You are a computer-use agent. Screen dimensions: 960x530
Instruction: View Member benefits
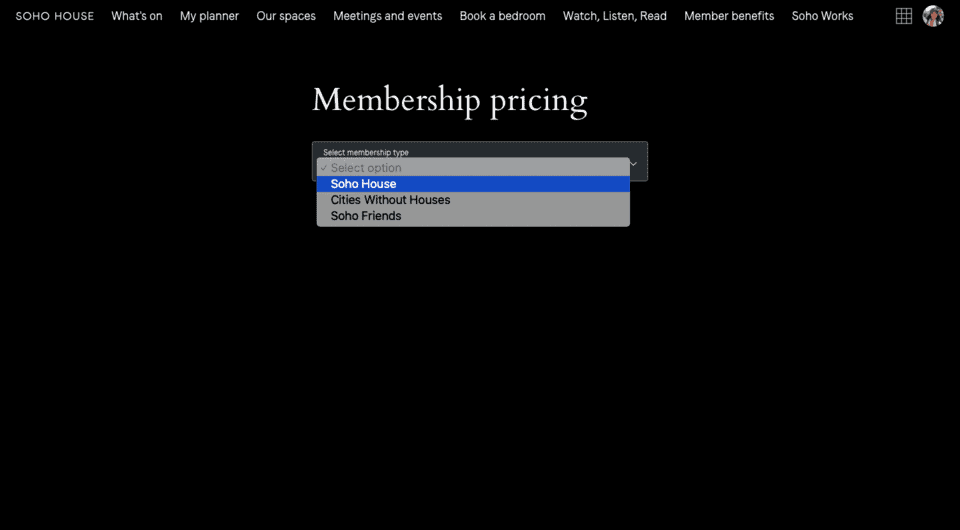pyautogui.click(x=729, y=16)
